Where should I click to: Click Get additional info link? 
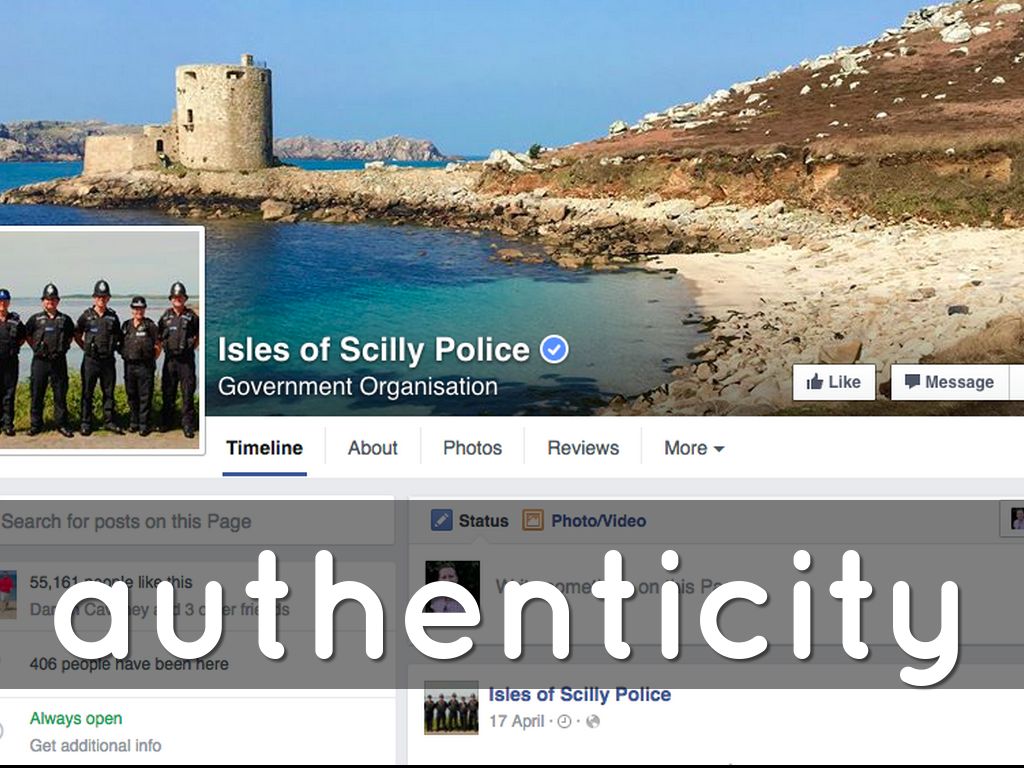pos(95,745)
